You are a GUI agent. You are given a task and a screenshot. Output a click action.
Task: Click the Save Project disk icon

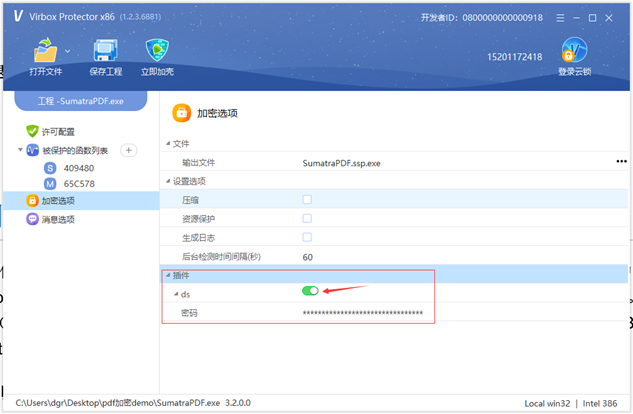pyautogui.click(x=105, y=50)
